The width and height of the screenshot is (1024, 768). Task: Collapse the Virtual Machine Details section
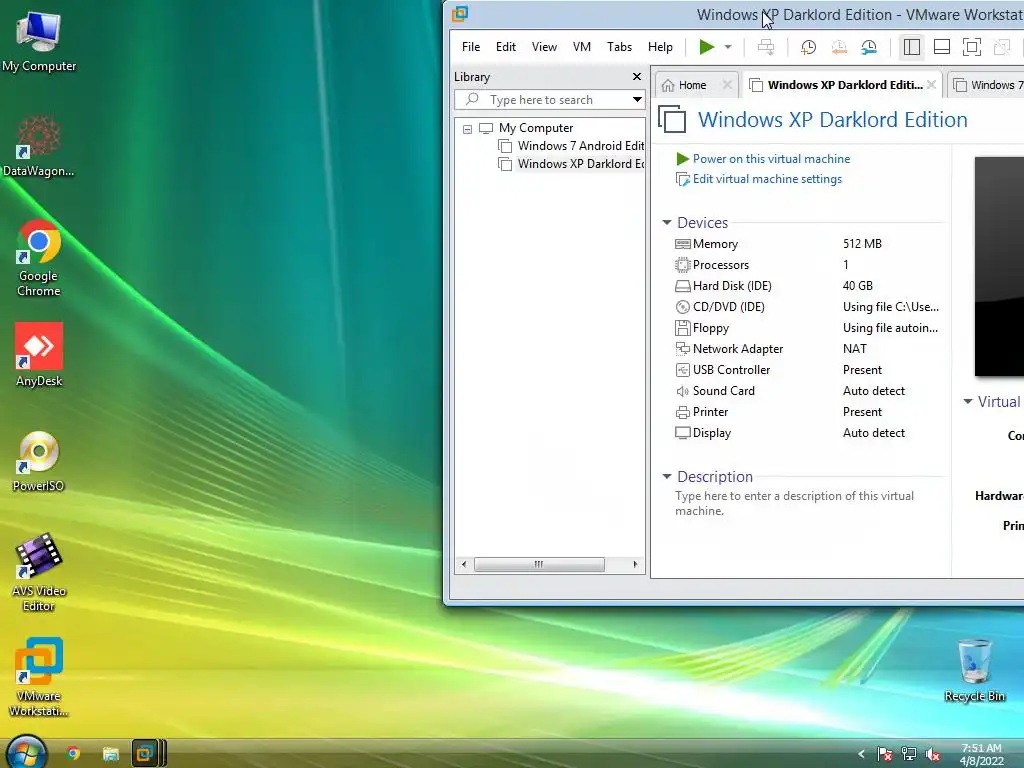[968, 402]
